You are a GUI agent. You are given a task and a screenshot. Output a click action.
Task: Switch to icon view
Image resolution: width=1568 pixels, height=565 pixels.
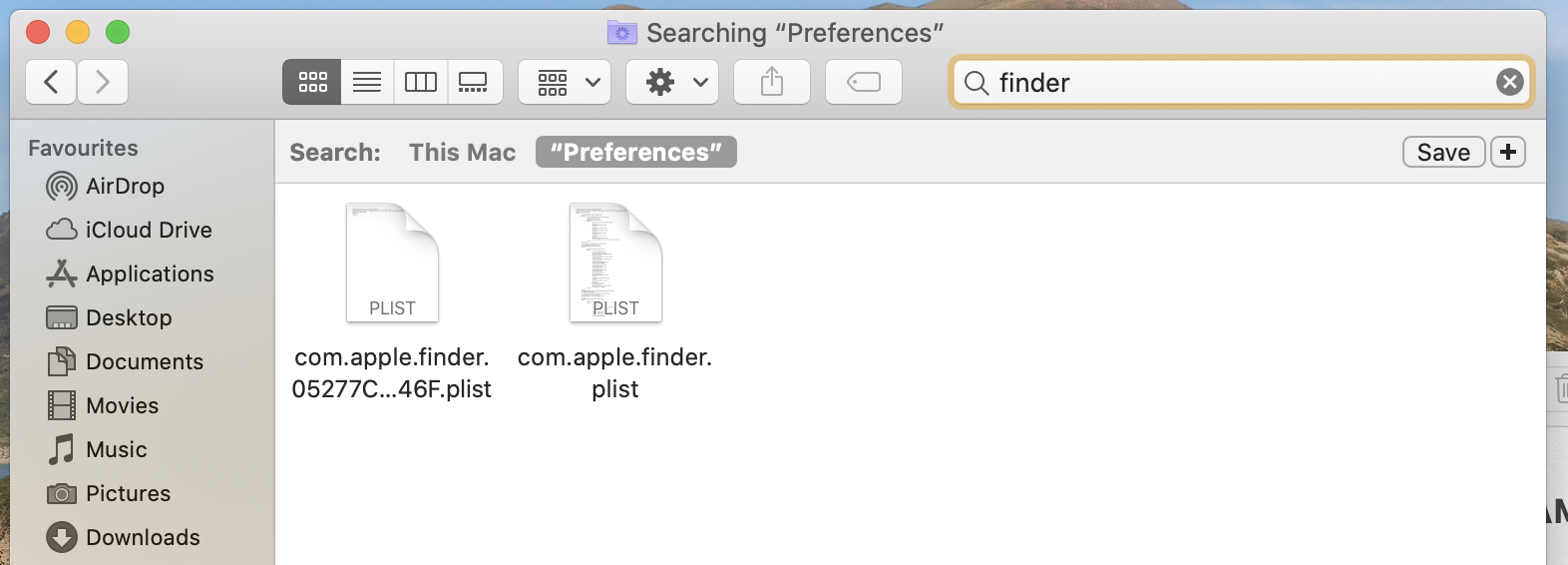tap(312, 82)
